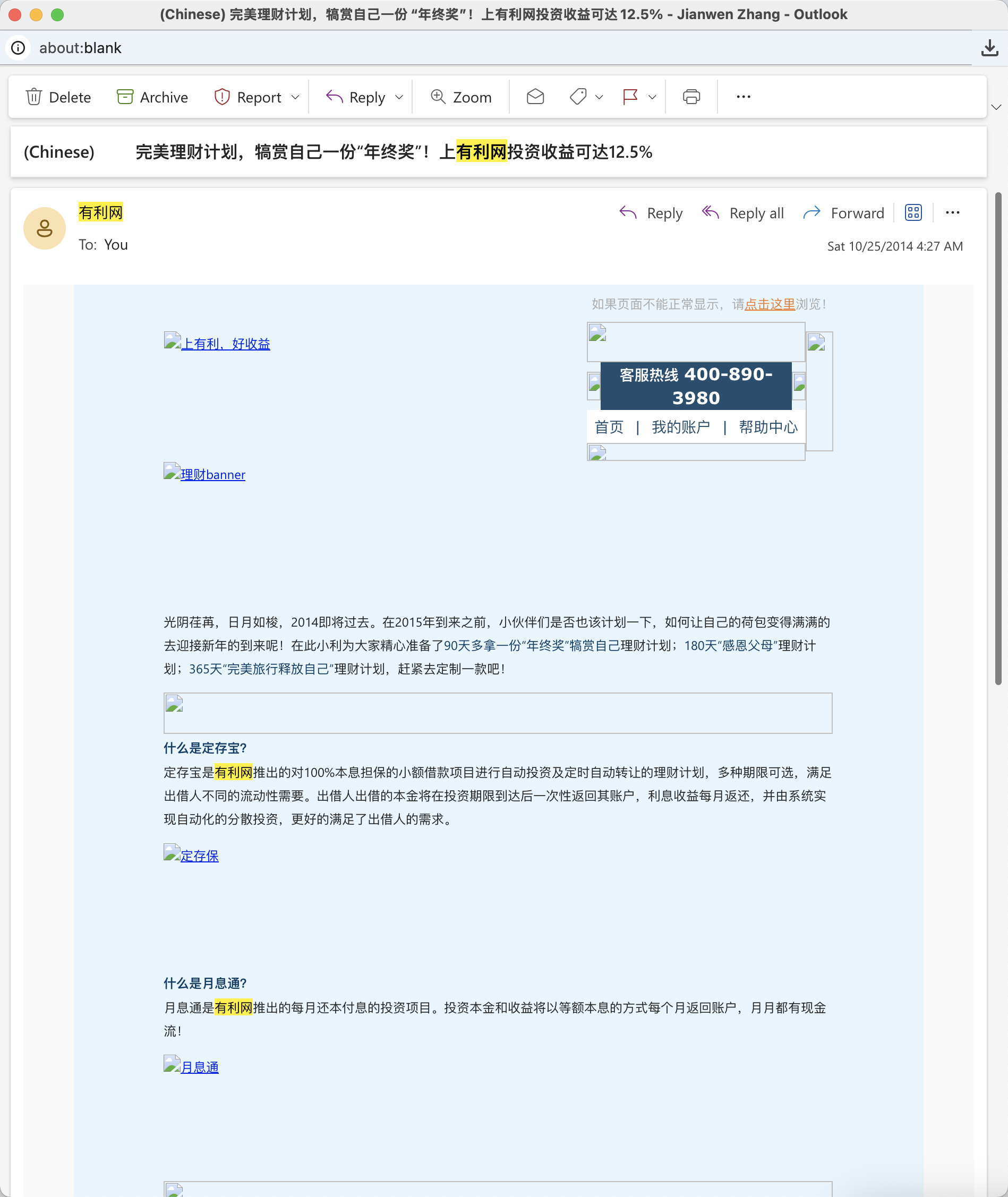
Task: Open the 点击这里 browser view link
Action: point(769,304)
